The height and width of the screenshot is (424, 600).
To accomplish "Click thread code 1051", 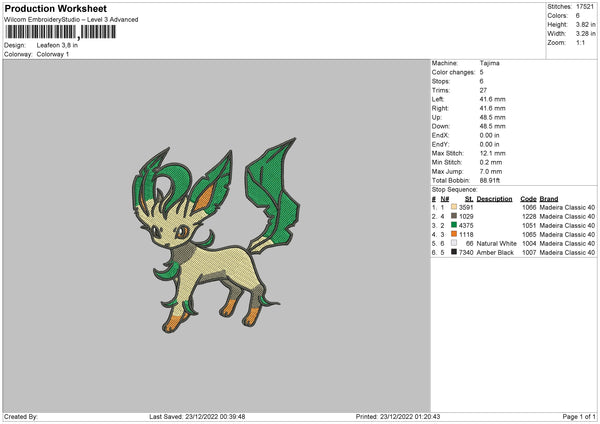I will pos(529,225).
